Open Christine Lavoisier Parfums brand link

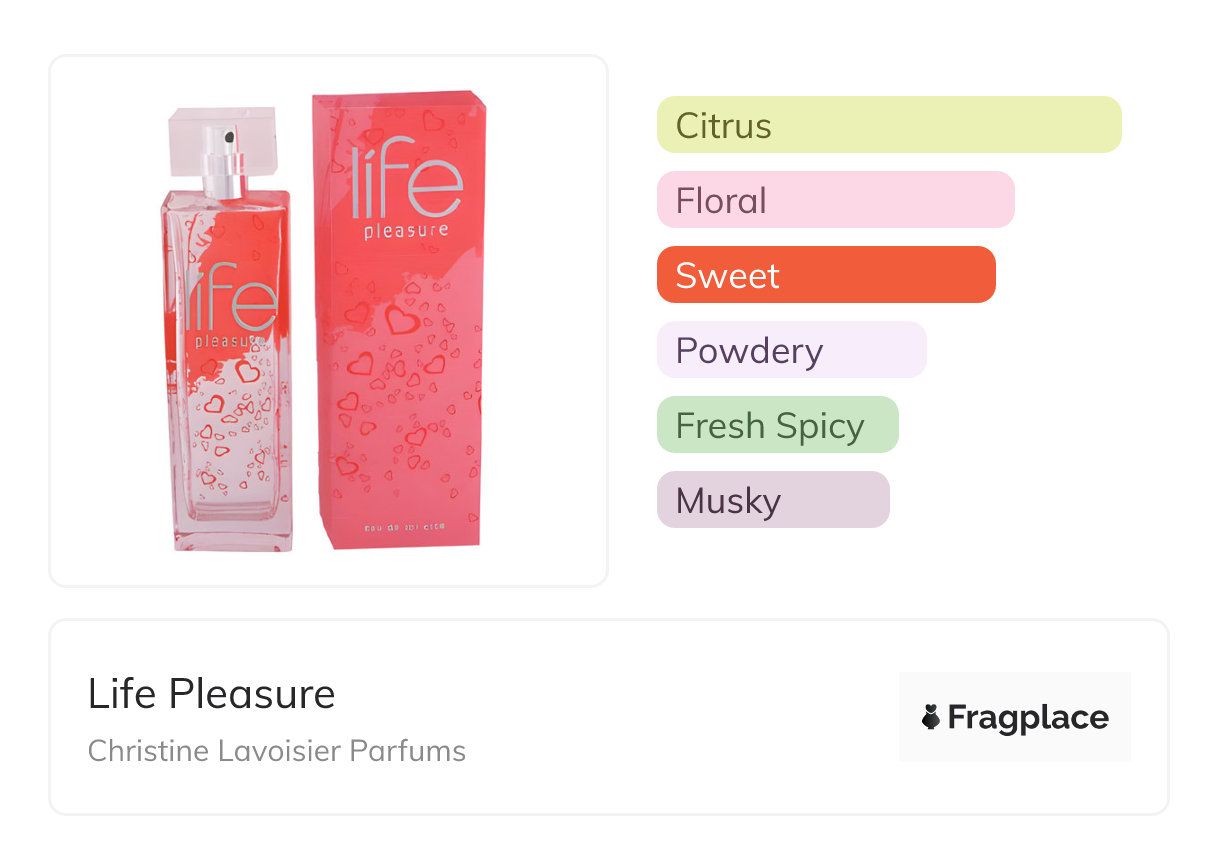pos(277,750)
